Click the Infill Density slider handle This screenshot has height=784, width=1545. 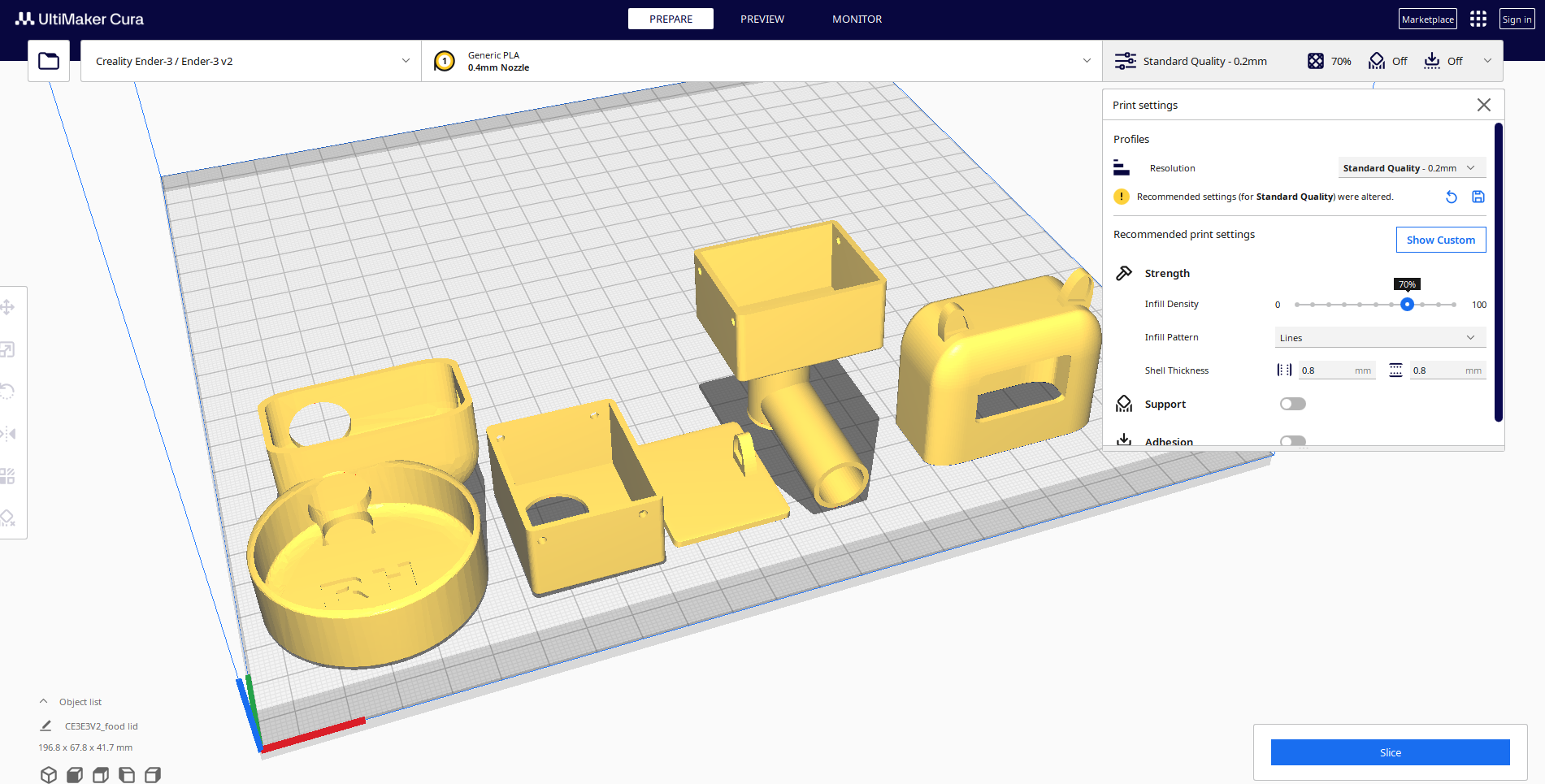[x=1407, y=305]
